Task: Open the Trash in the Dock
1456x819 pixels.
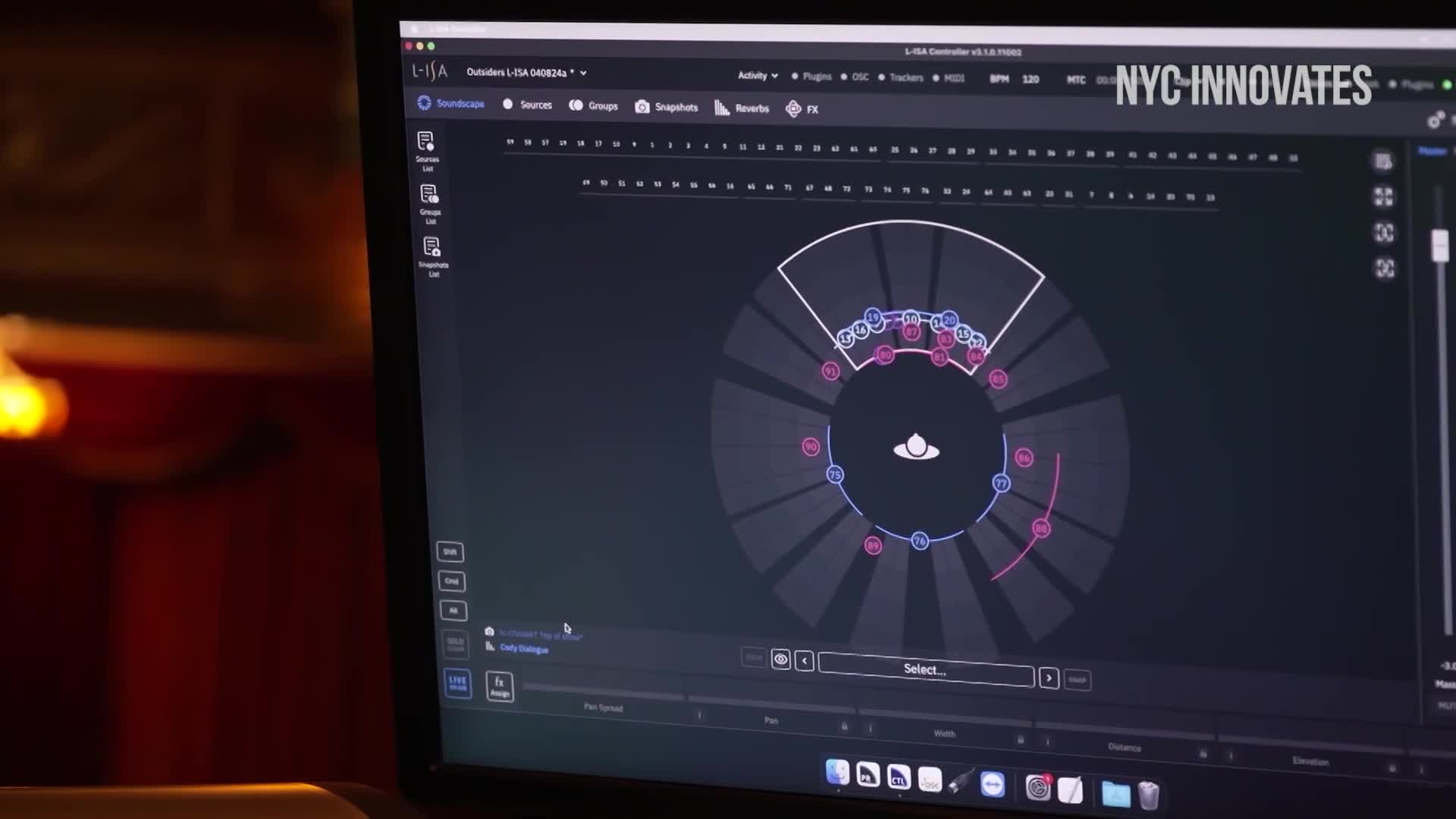Action: (x=1149, y=795)
